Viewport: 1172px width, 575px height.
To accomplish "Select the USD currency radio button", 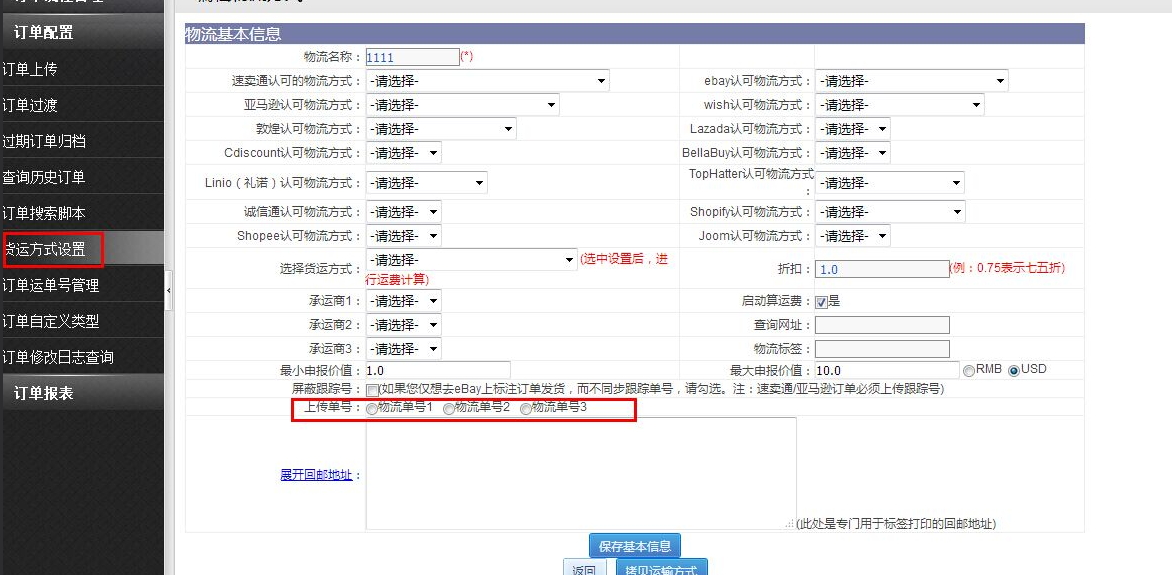I will [x=1014, y=370].
